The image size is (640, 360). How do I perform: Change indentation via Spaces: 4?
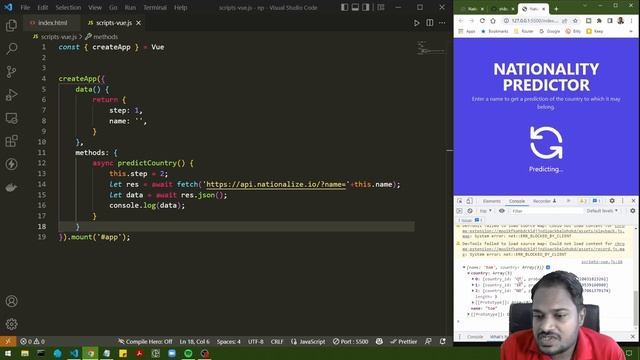tap(229, 341)
